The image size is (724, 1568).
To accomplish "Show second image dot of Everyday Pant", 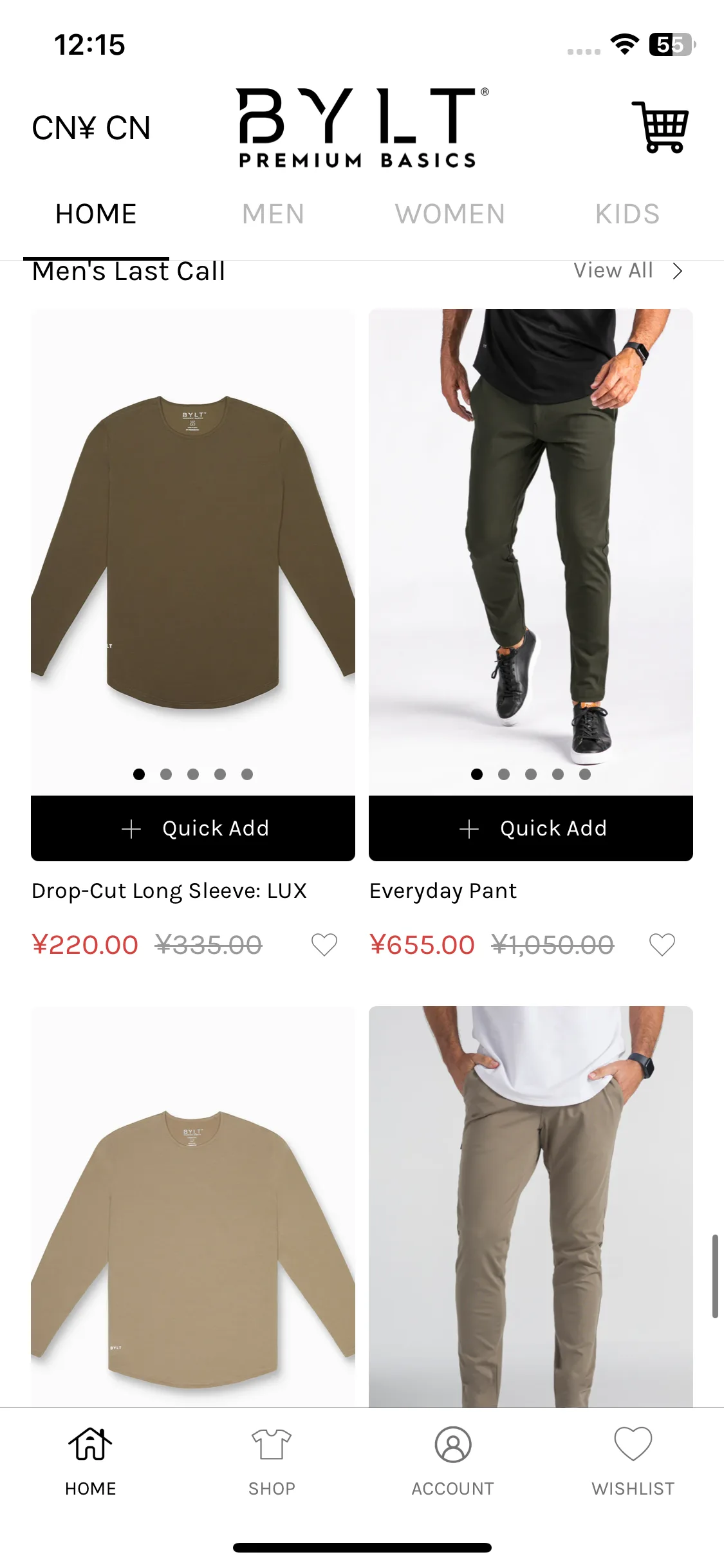I will click(504, 774).
